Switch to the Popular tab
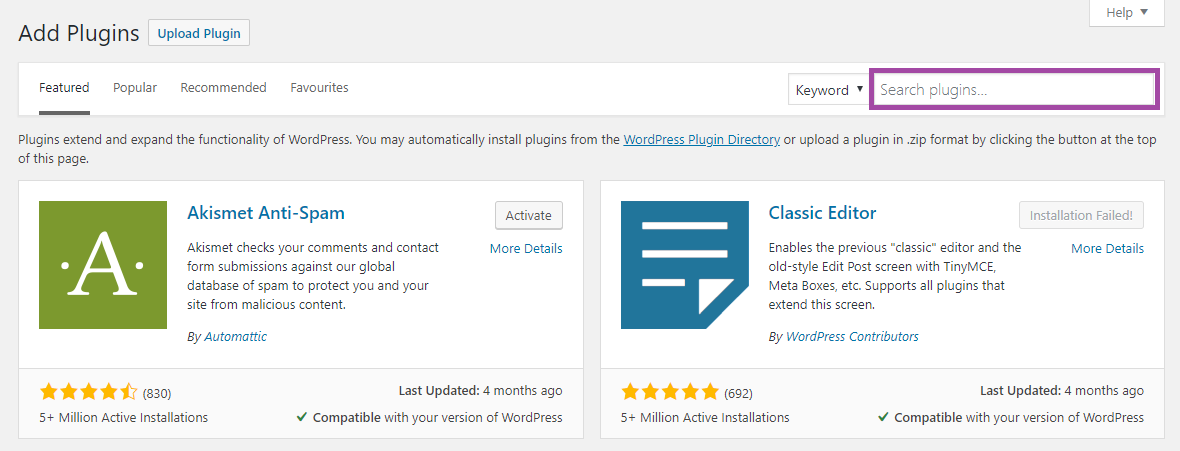The image size is (1180, 451). (135, 88)
